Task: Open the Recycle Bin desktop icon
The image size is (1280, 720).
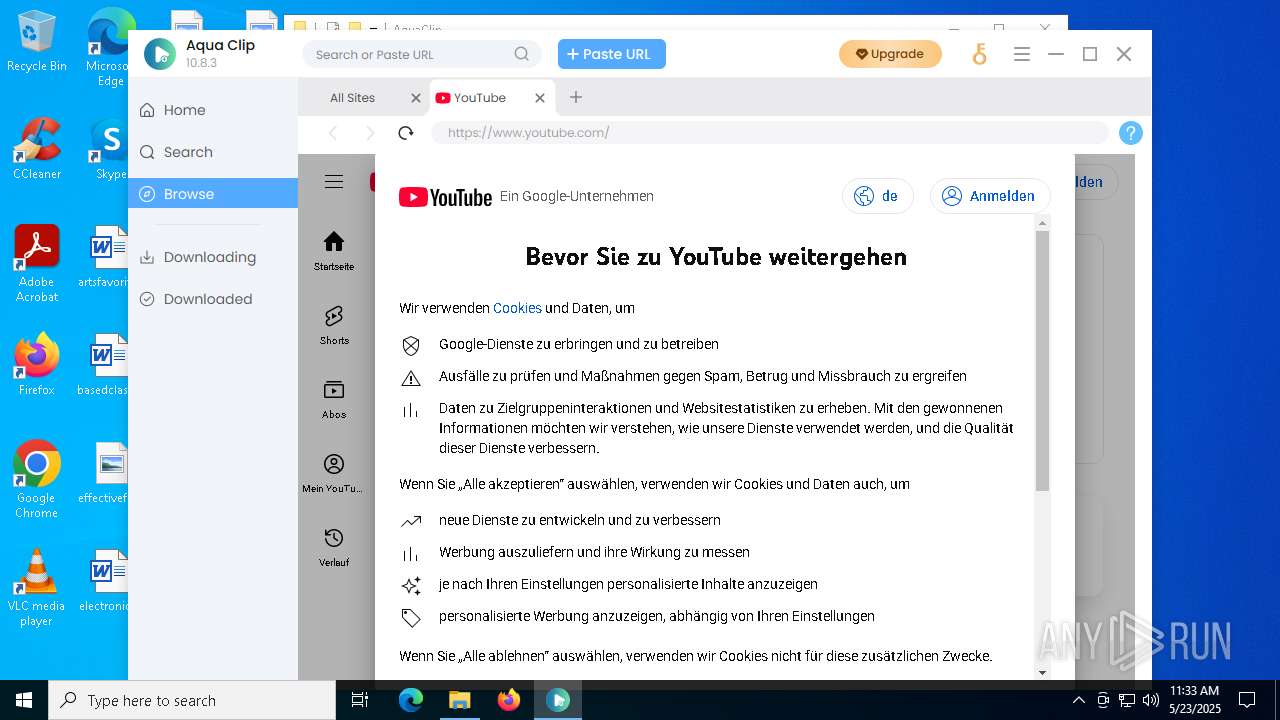Action: (x=37, y=42)
